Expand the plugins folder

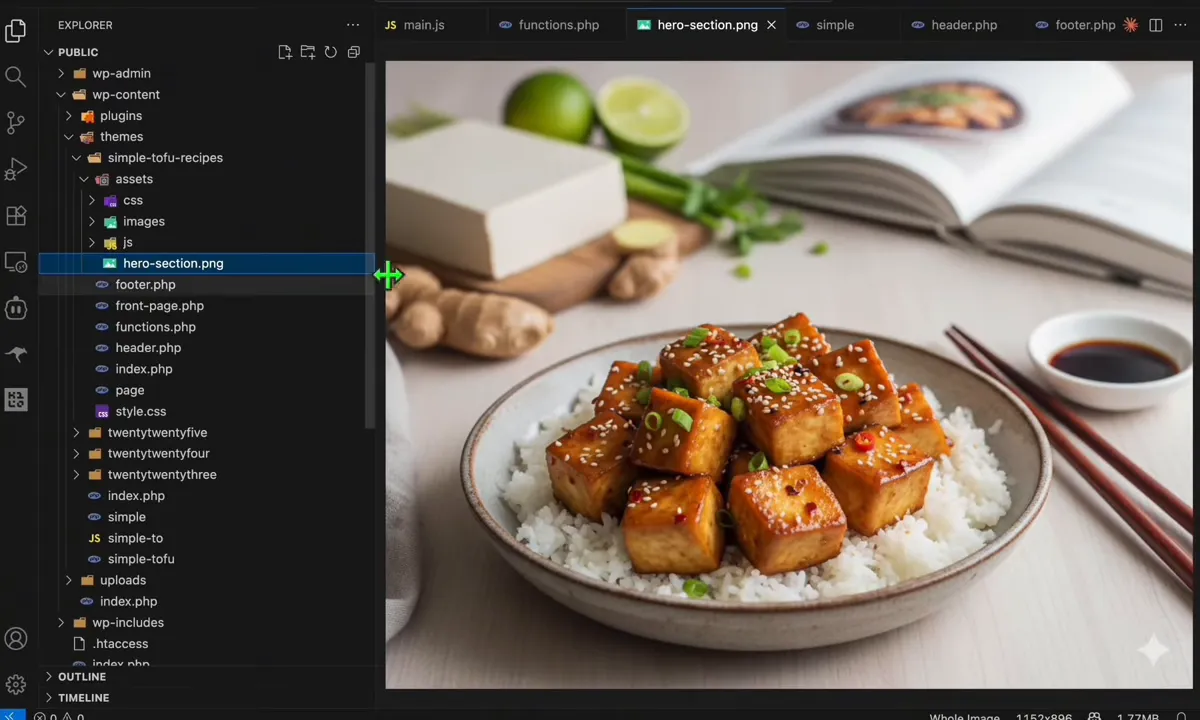[x=69, y=116]
